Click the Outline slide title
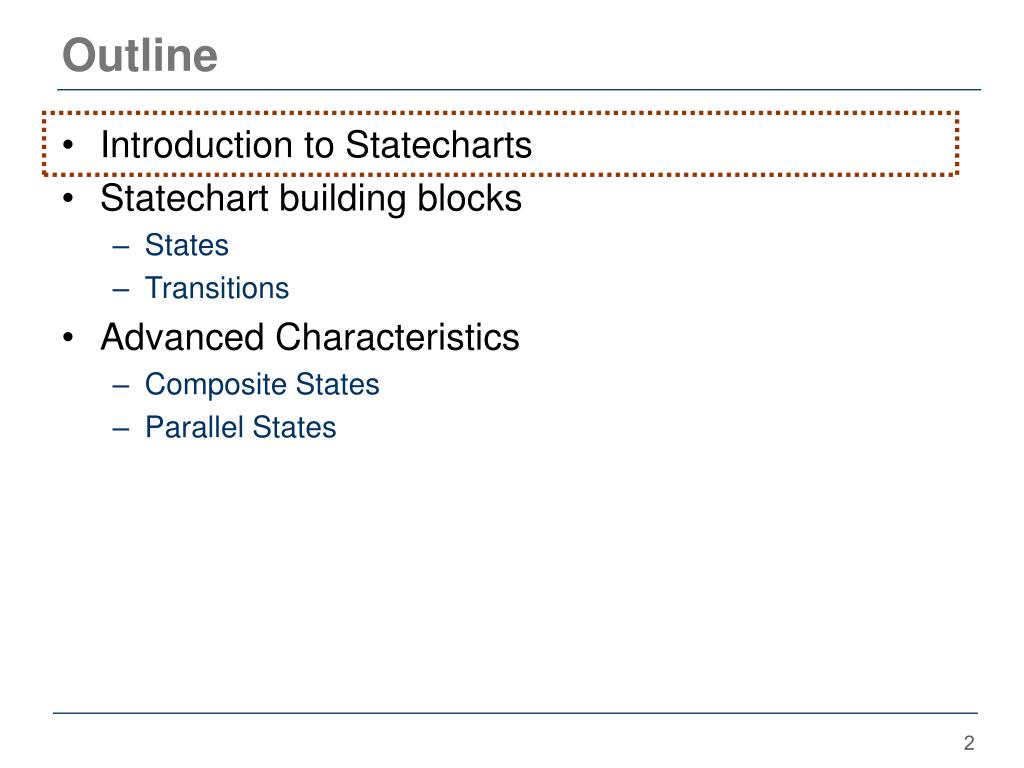 point(140,55)
